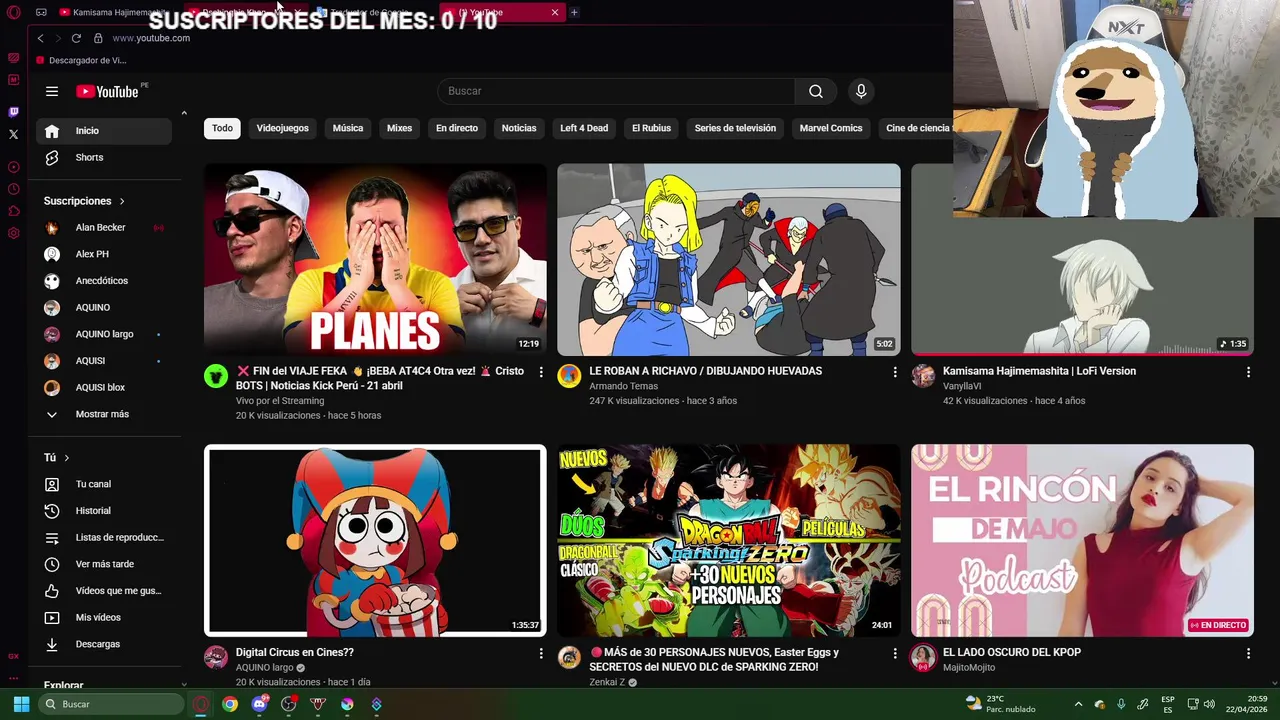Open VanyllaVI channel link

click(x=962, y=386)
